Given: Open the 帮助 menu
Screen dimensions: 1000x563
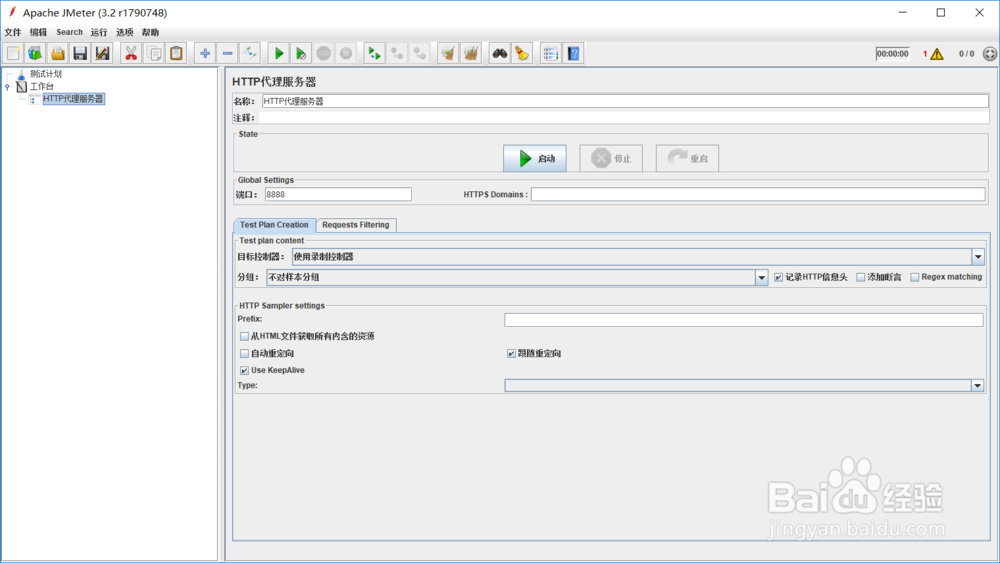Looking at the screenshot, I should pos(151,32).
